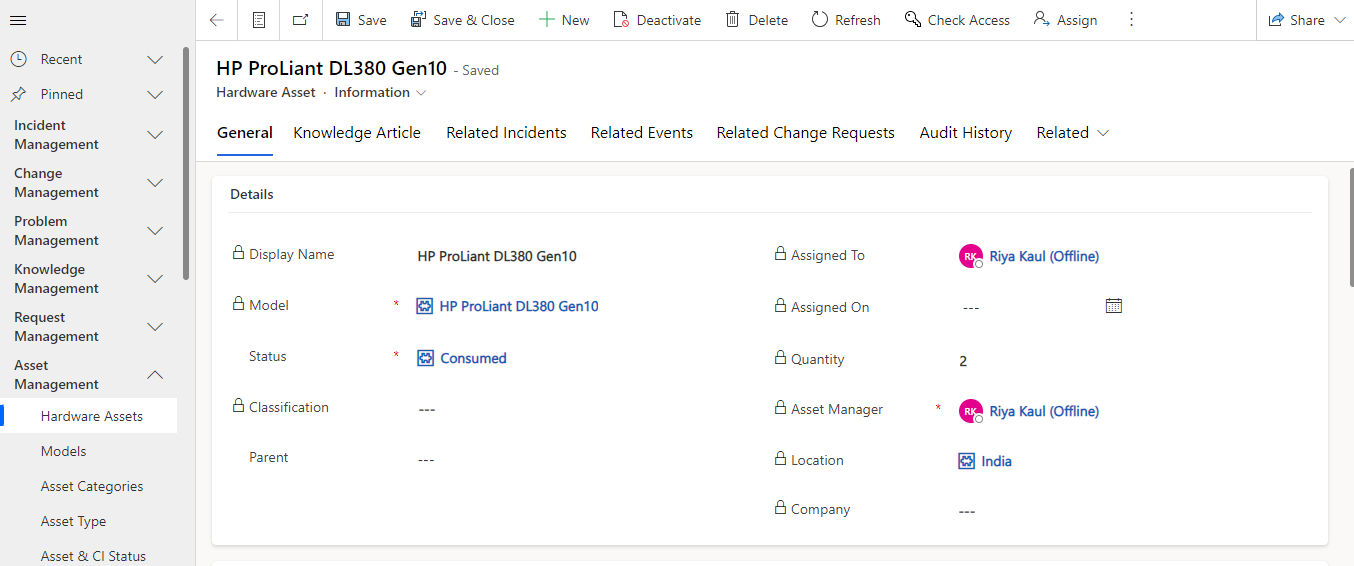Open the Consumed status link
Image resolution: width=1354 pixels, height=566 pixels.
(x=473, y=358)
